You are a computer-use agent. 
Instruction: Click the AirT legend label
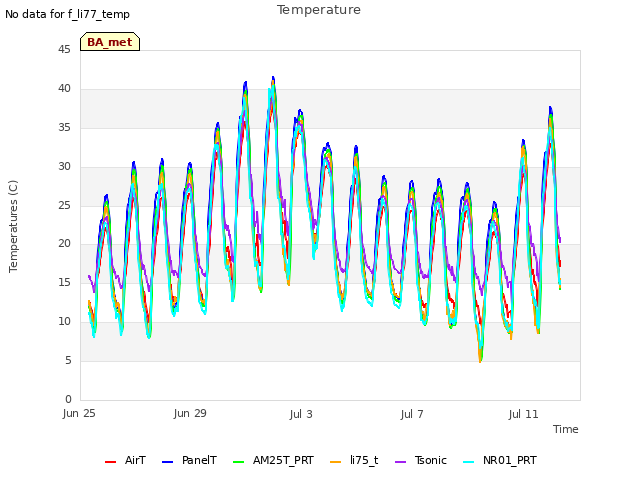click(x=135, y=460)
